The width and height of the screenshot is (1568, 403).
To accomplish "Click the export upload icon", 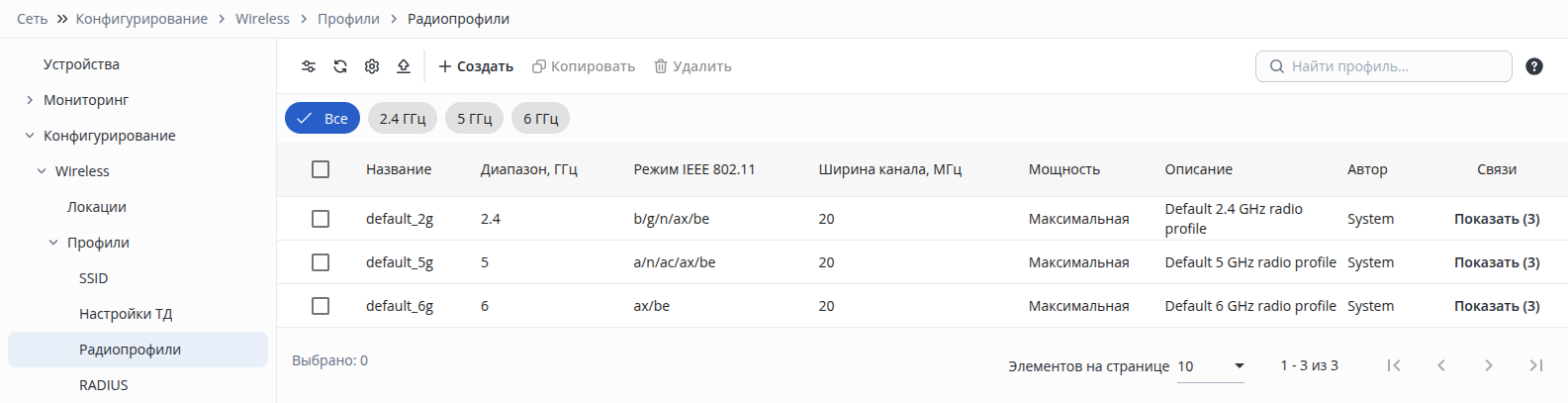I will tap(404, 66).
